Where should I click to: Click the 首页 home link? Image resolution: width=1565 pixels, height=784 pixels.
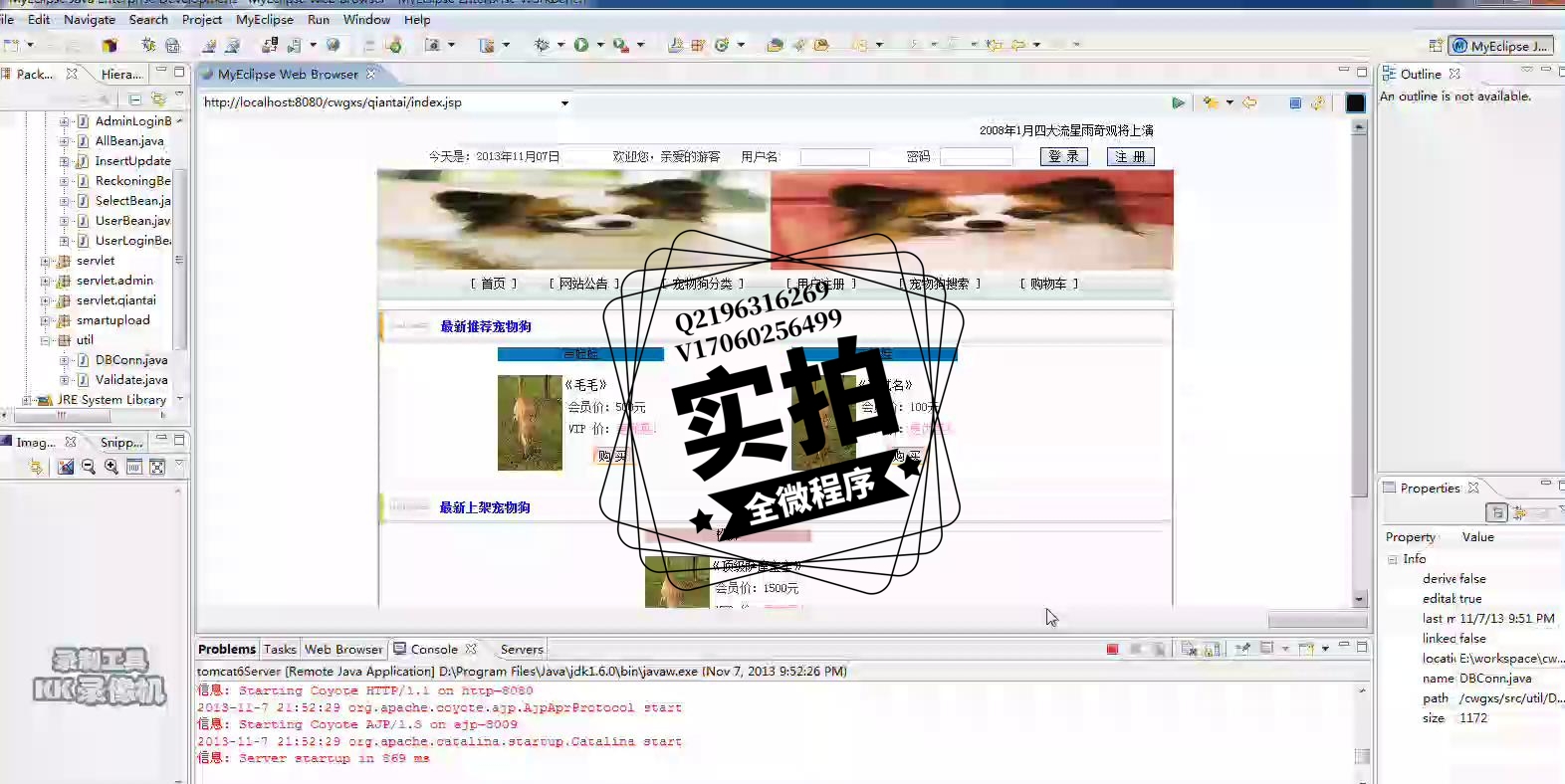coord(493,284)
